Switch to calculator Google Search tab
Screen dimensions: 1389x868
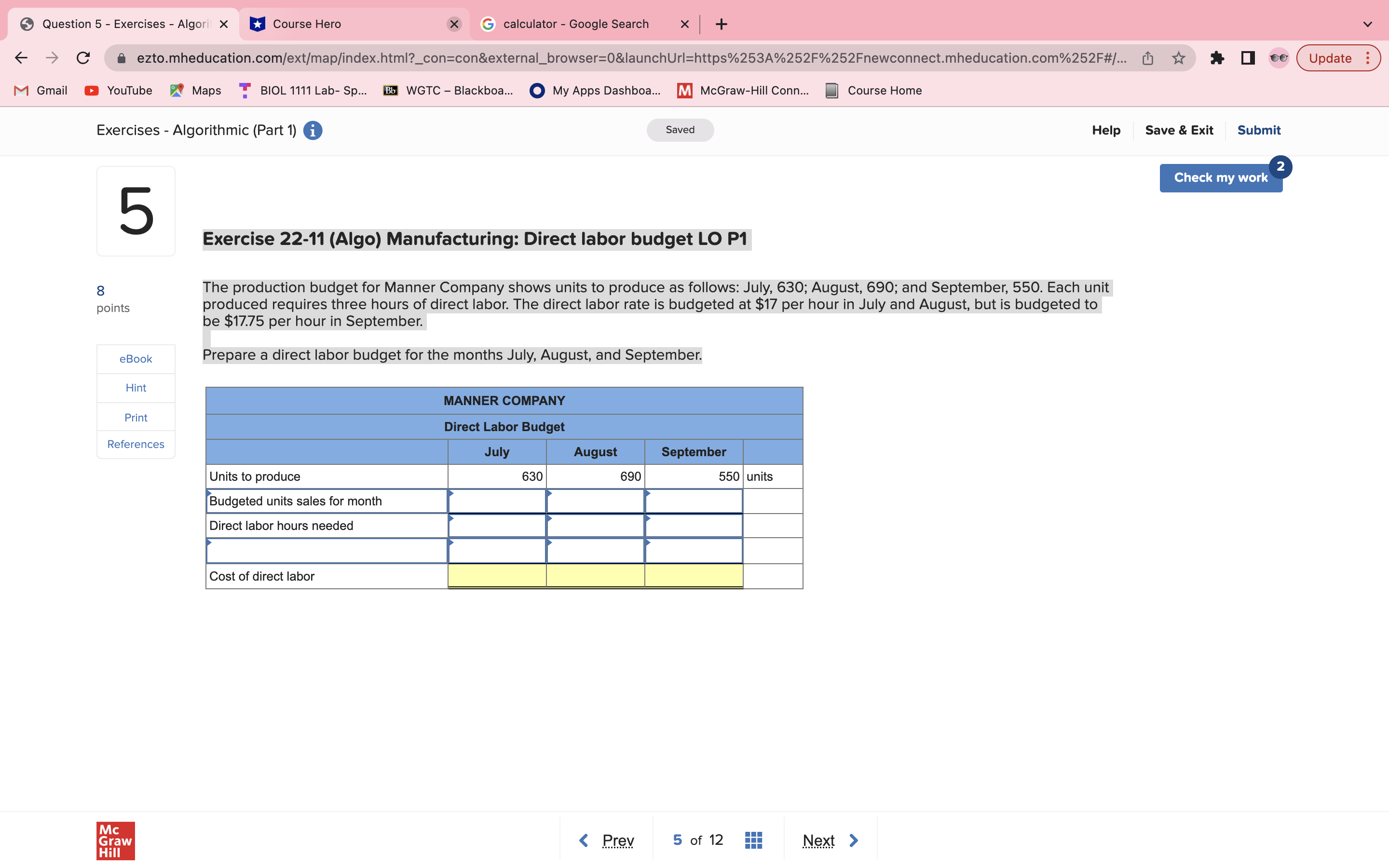[x=576, y=24]
